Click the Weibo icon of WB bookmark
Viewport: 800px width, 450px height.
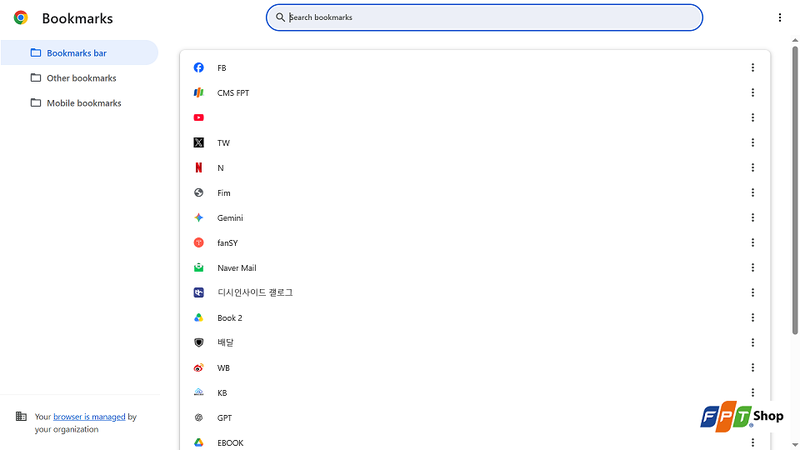pos(198,368)
